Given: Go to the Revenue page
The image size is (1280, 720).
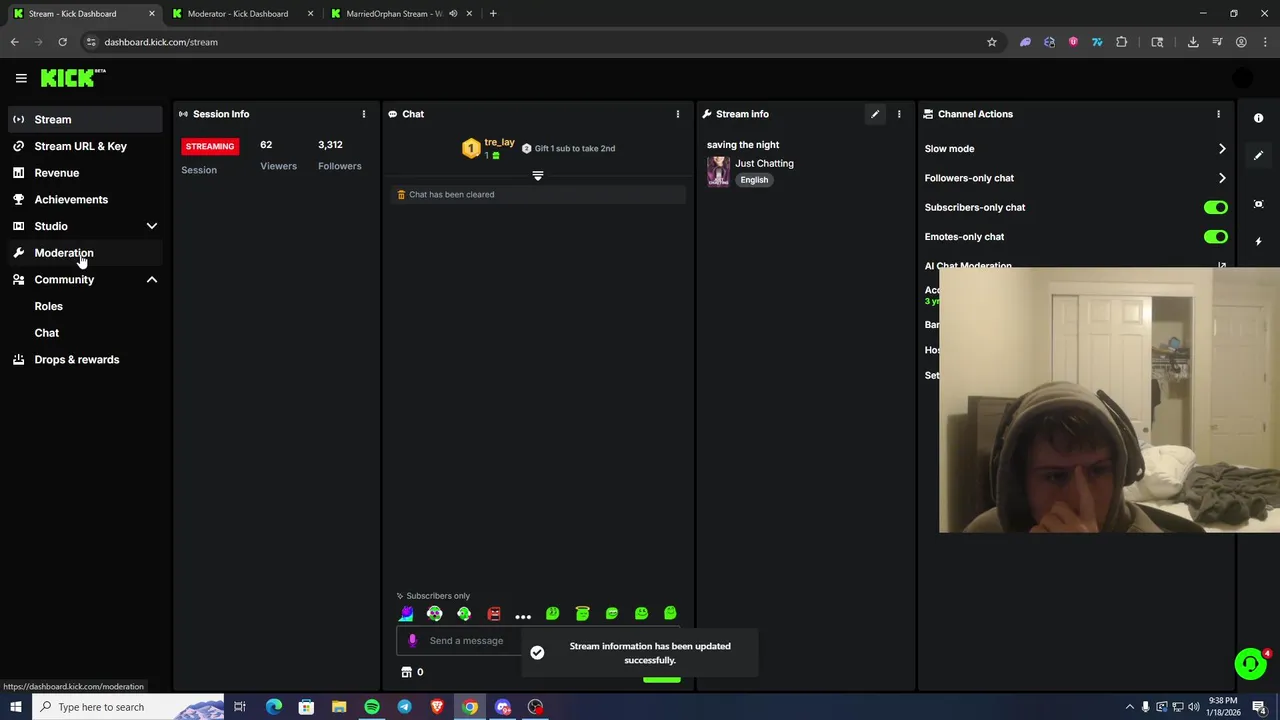Looking at the screenshot, I should [x=84, y=173].
